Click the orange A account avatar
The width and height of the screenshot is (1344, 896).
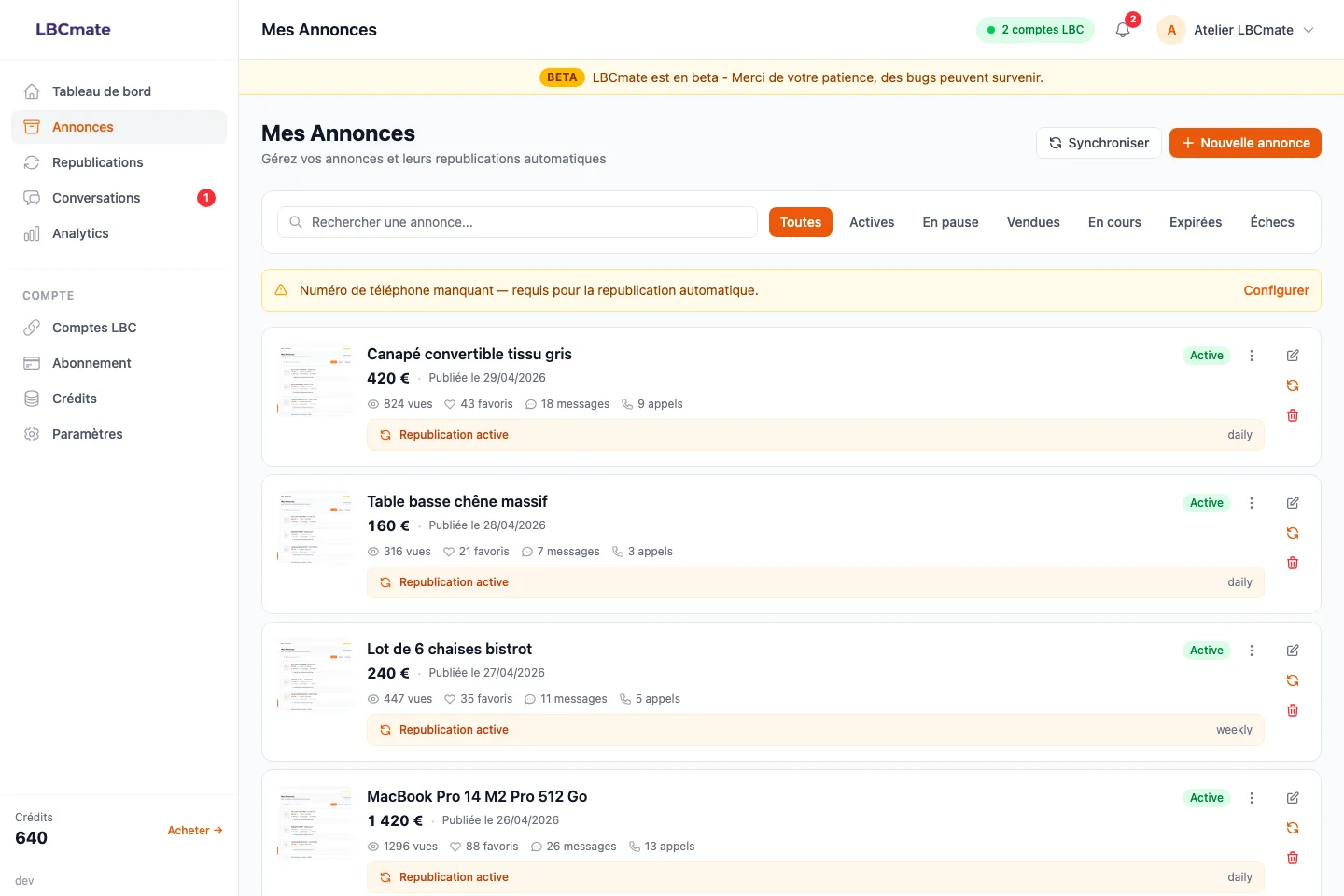[x=1171, y=30]
